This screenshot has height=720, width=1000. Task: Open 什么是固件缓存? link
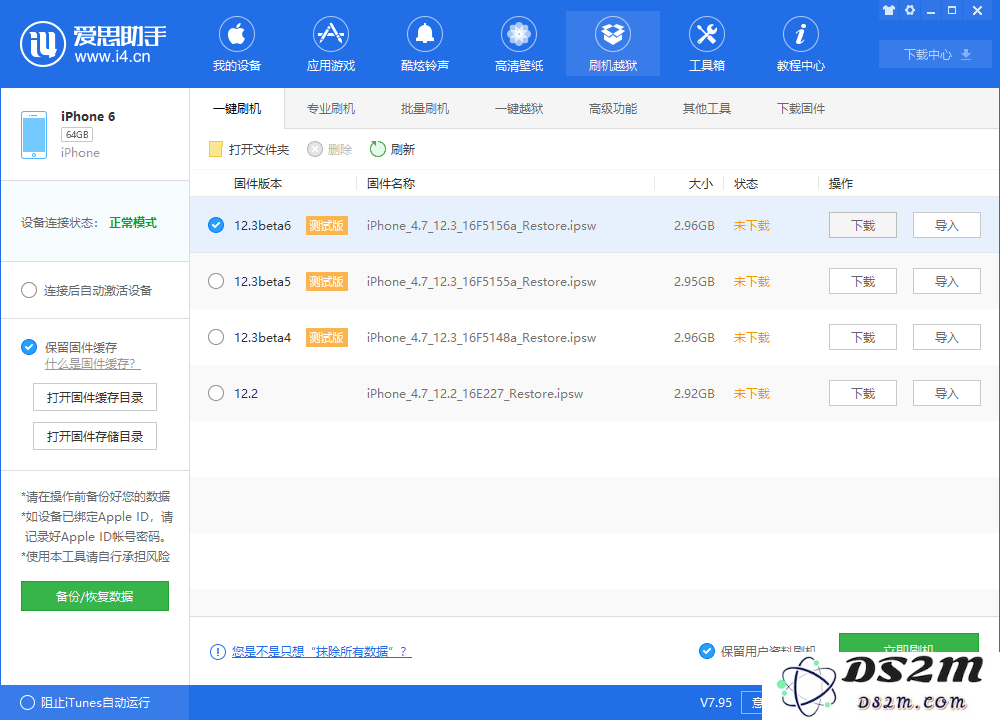(92, 364)
